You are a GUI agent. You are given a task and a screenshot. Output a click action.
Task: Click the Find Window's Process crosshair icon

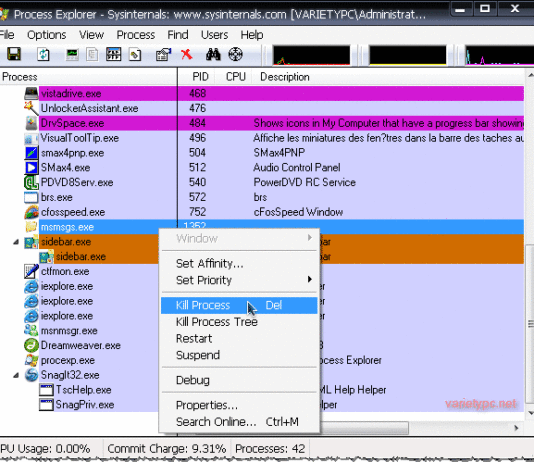pos(235,54)
